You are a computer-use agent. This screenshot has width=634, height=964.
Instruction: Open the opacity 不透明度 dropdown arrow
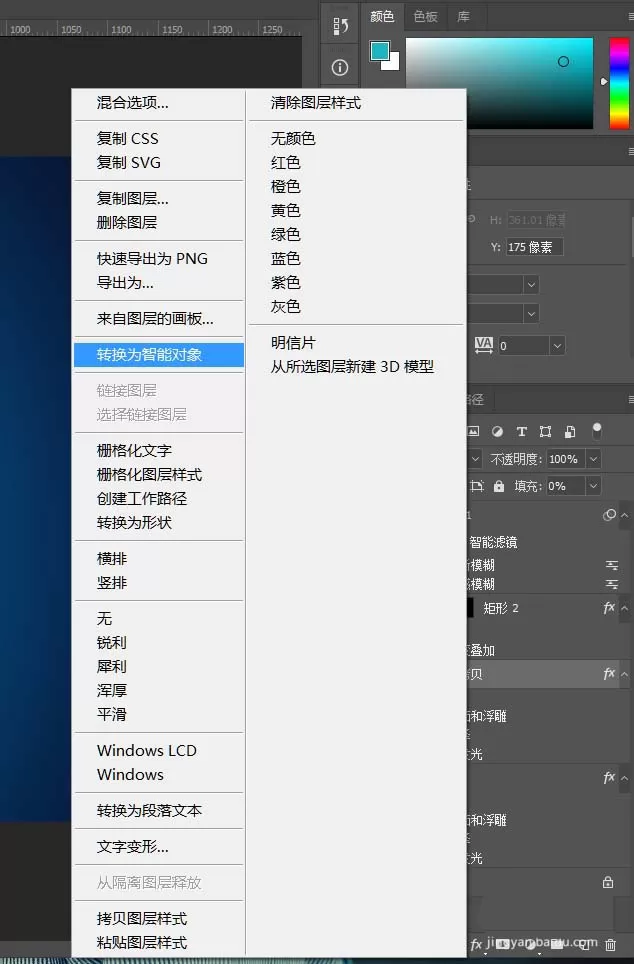pos(593,459)
